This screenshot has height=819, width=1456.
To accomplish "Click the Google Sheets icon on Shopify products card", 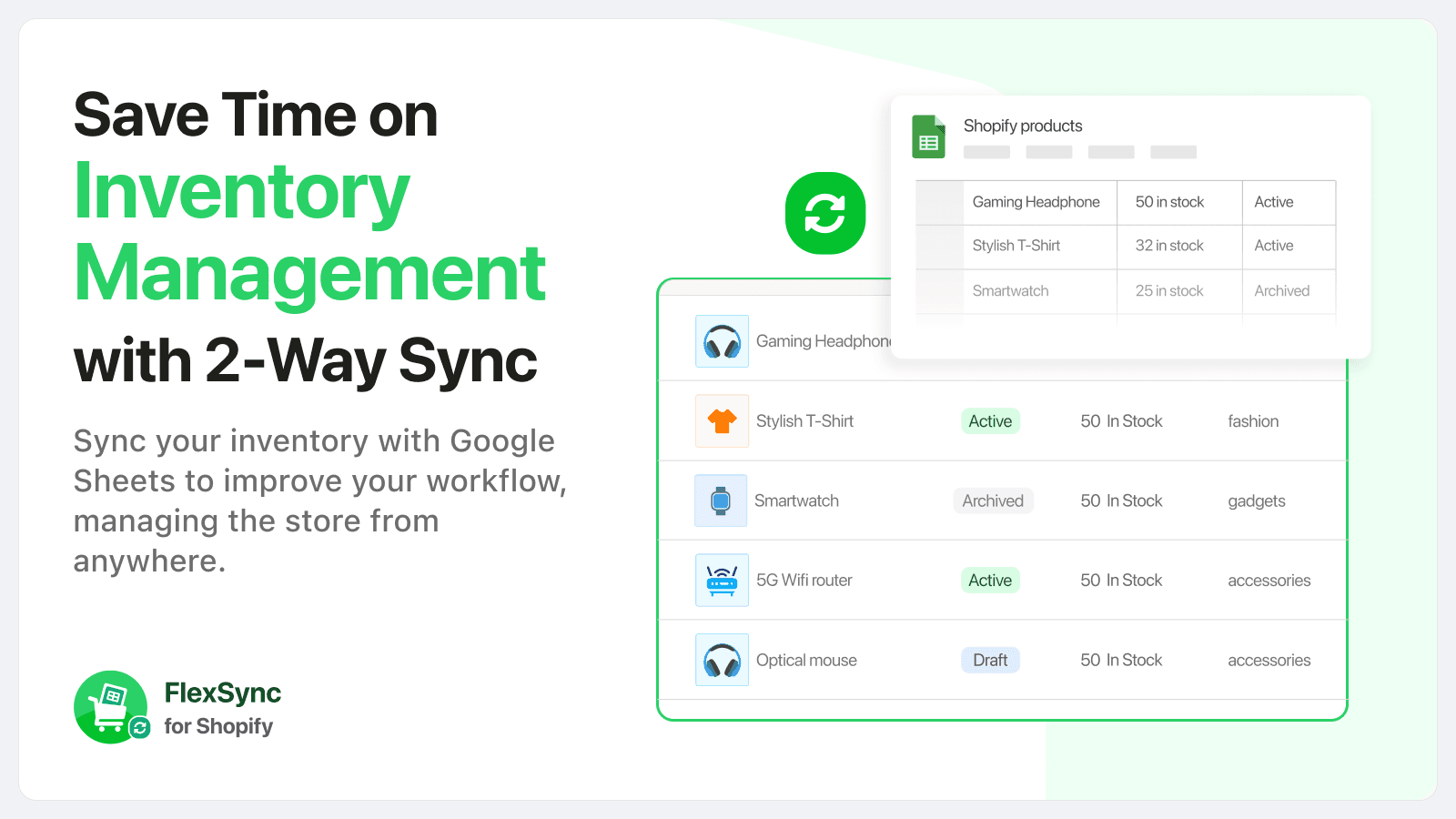I will 929,136.
